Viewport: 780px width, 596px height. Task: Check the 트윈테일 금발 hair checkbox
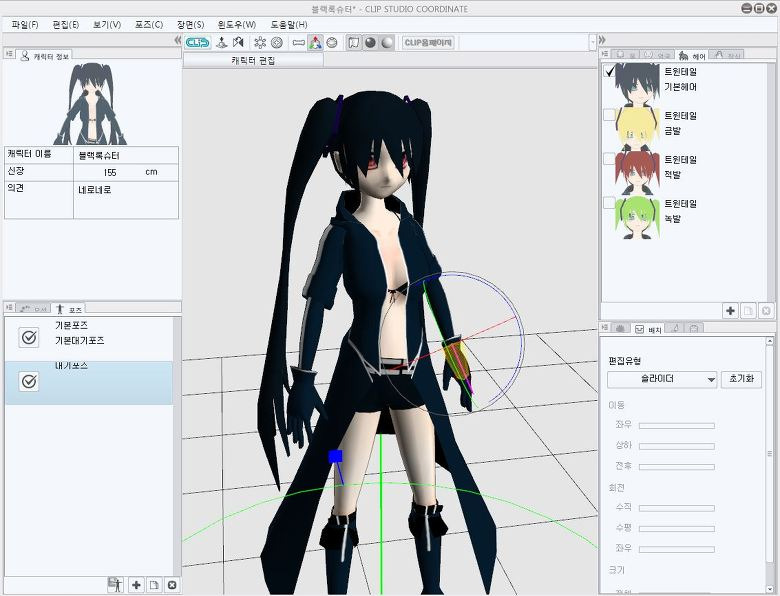[609, 115]
